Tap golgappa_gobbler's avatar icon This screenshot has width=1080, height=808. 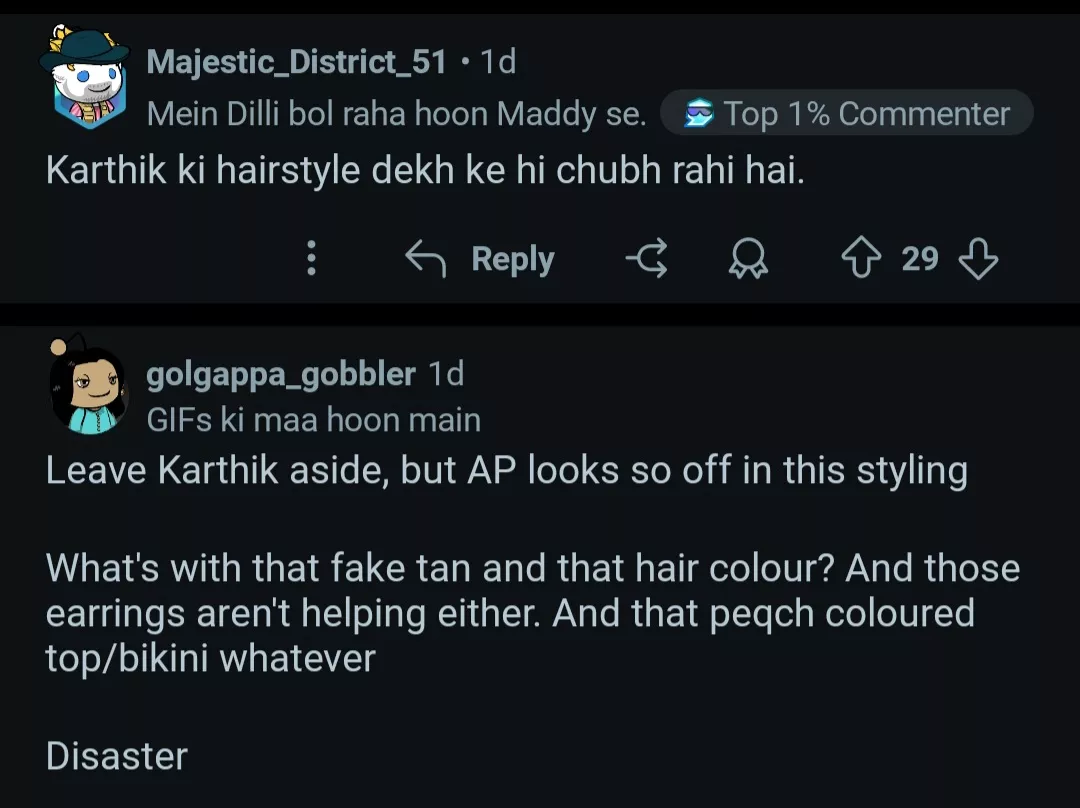click(x=88, y=388)
